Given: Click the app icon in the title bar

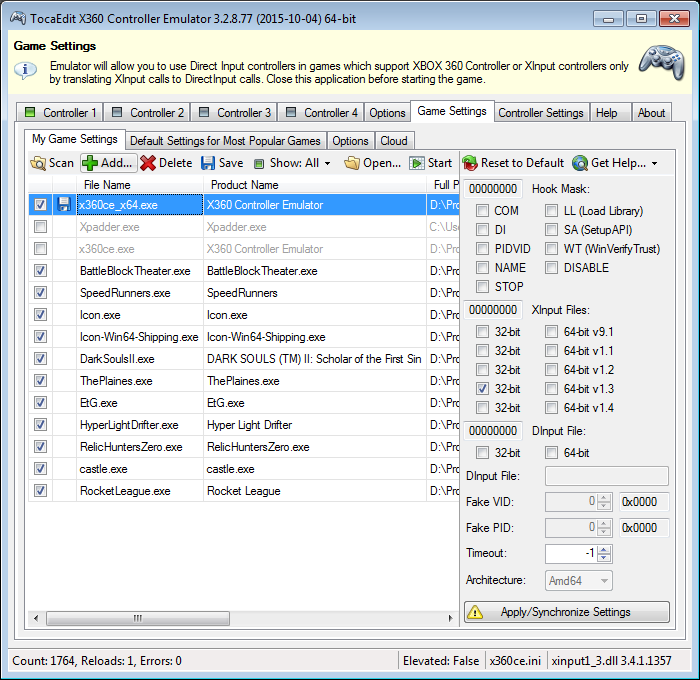Looking at the screenshot, I should tap(18, 18).
